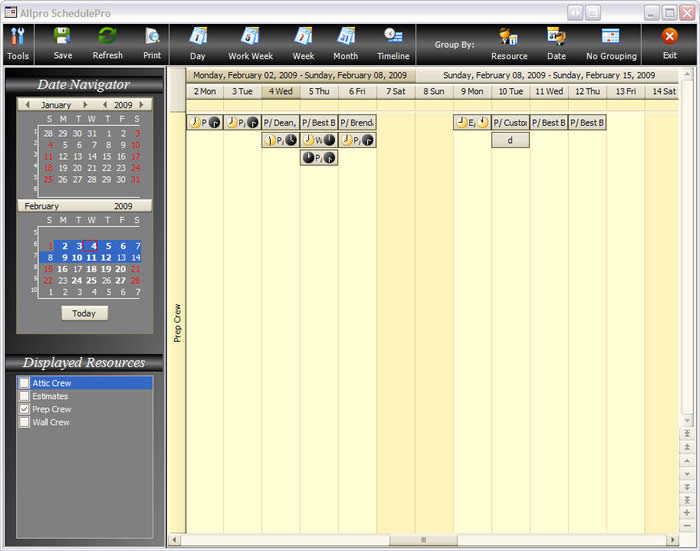Save the schedule with Save icon
Screen dimensions: 700x551
point(62,44)
